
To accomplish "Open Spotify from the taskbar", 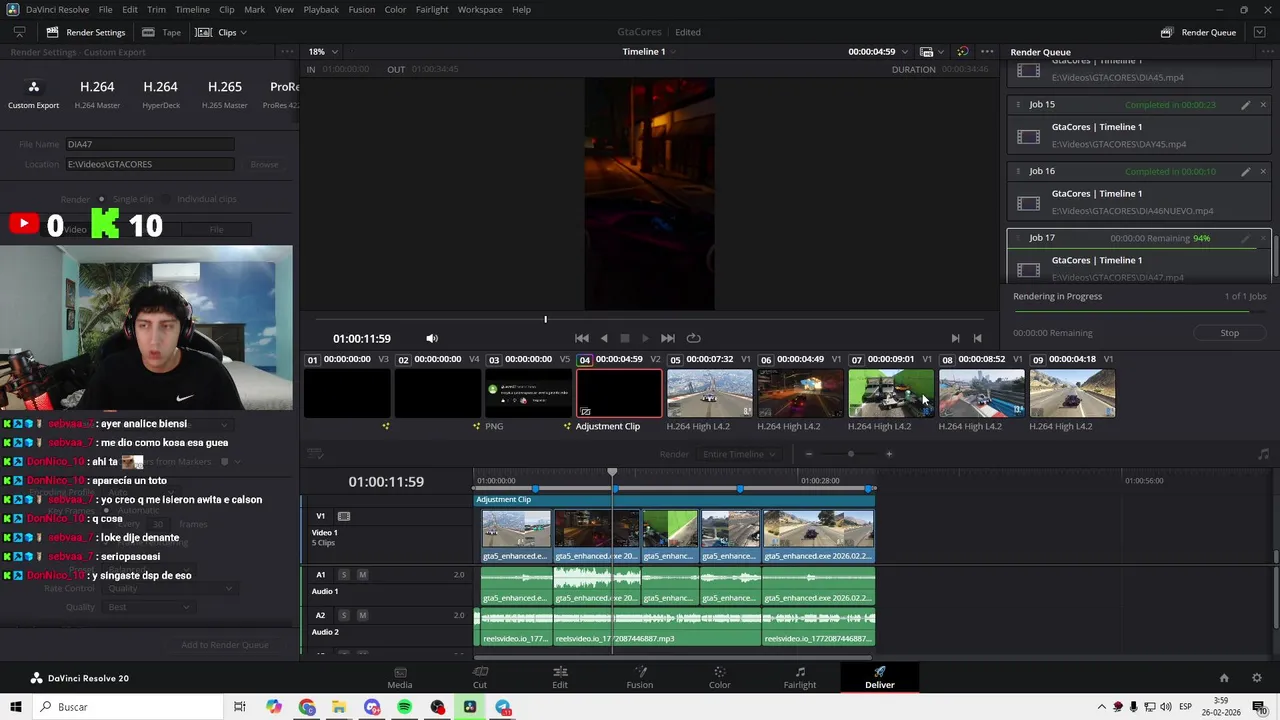I will click(x=404, y=707).
